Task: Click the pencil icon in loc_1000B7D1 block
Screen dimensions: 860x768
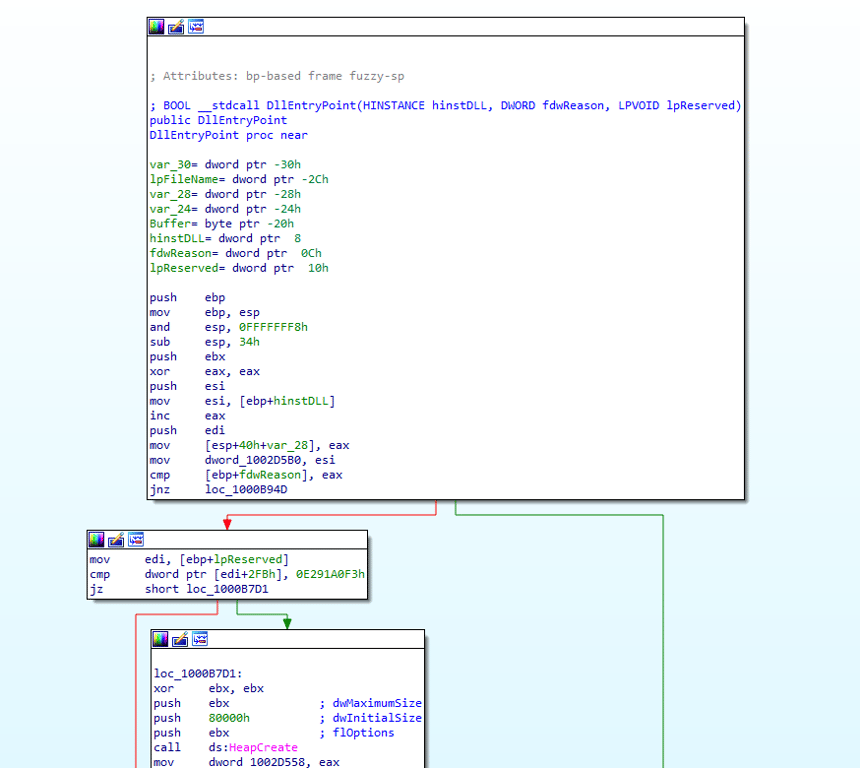Action: (180, 639)
